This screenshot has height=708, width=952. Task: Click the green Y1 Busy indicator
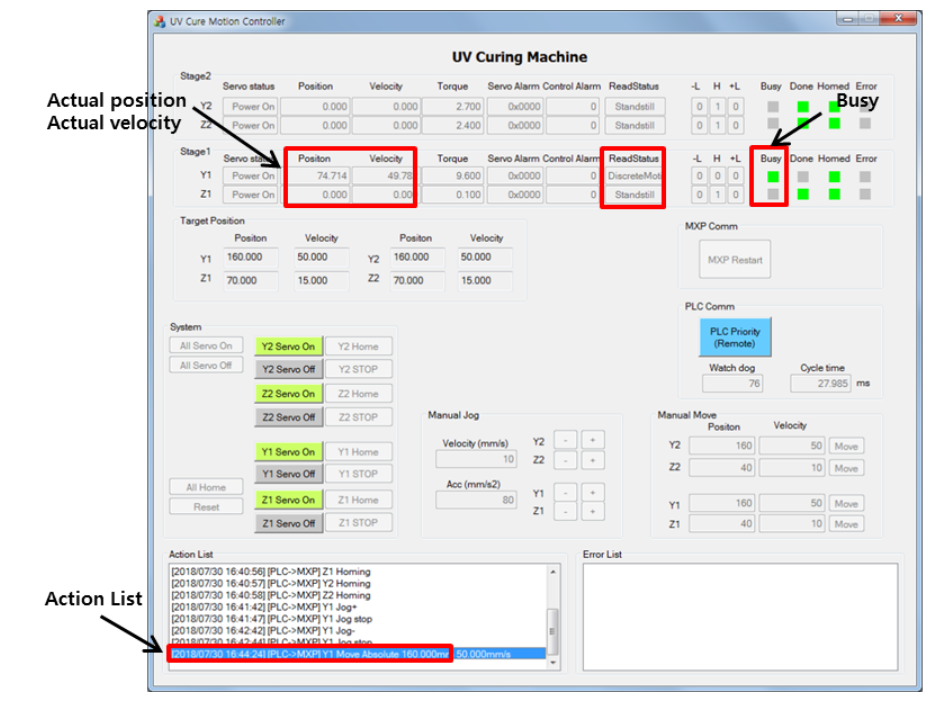click(x=772, y=177)
